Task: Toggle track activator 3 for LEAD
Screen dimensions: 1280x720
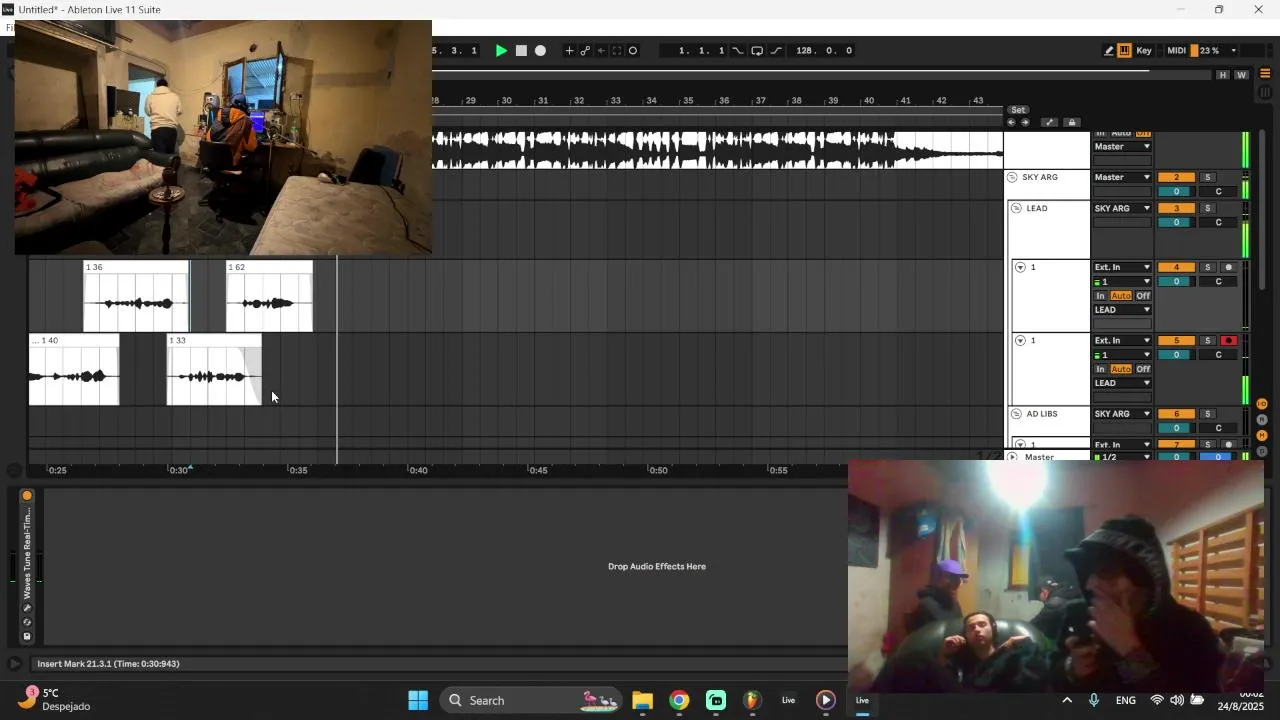Action: (1176, 209)
